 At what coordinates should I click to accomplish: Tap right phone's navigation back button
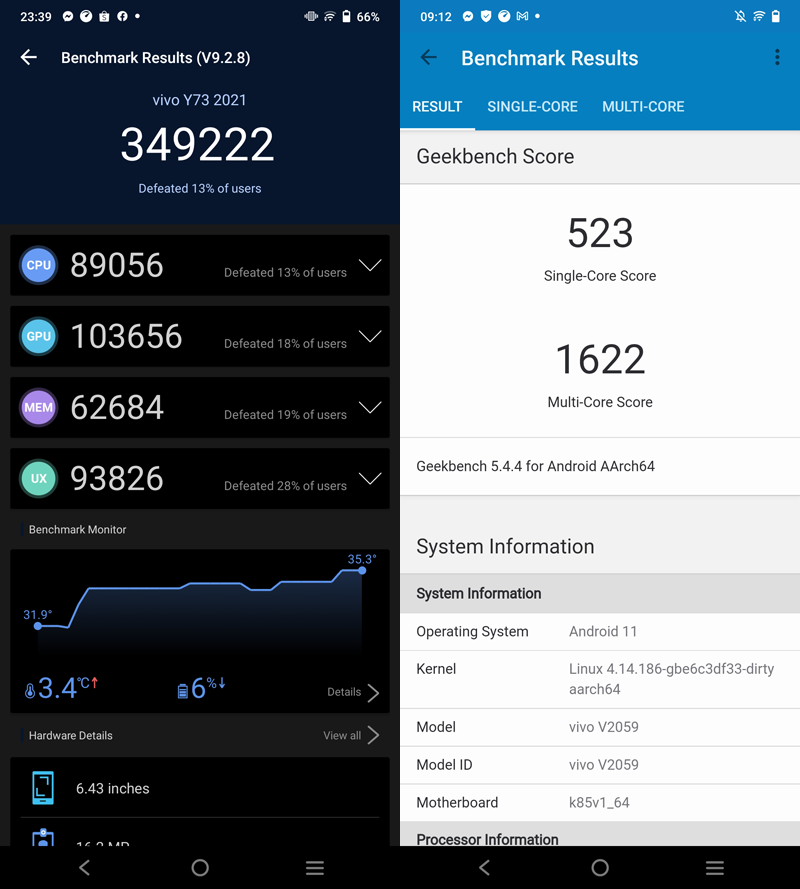click(x=484, y=867)
